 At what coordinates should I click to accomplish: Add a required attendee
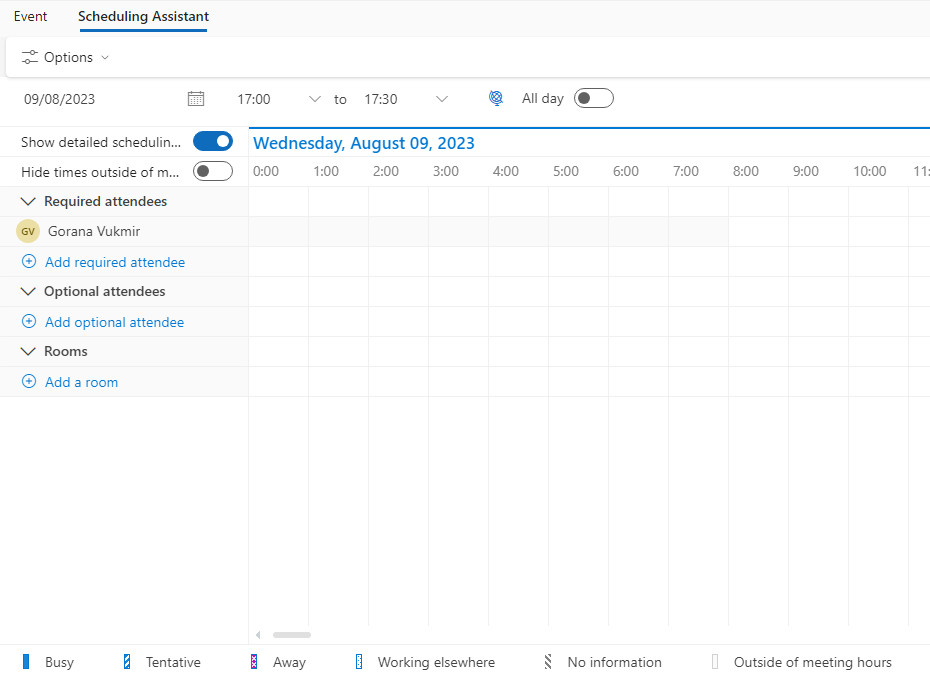113,261
